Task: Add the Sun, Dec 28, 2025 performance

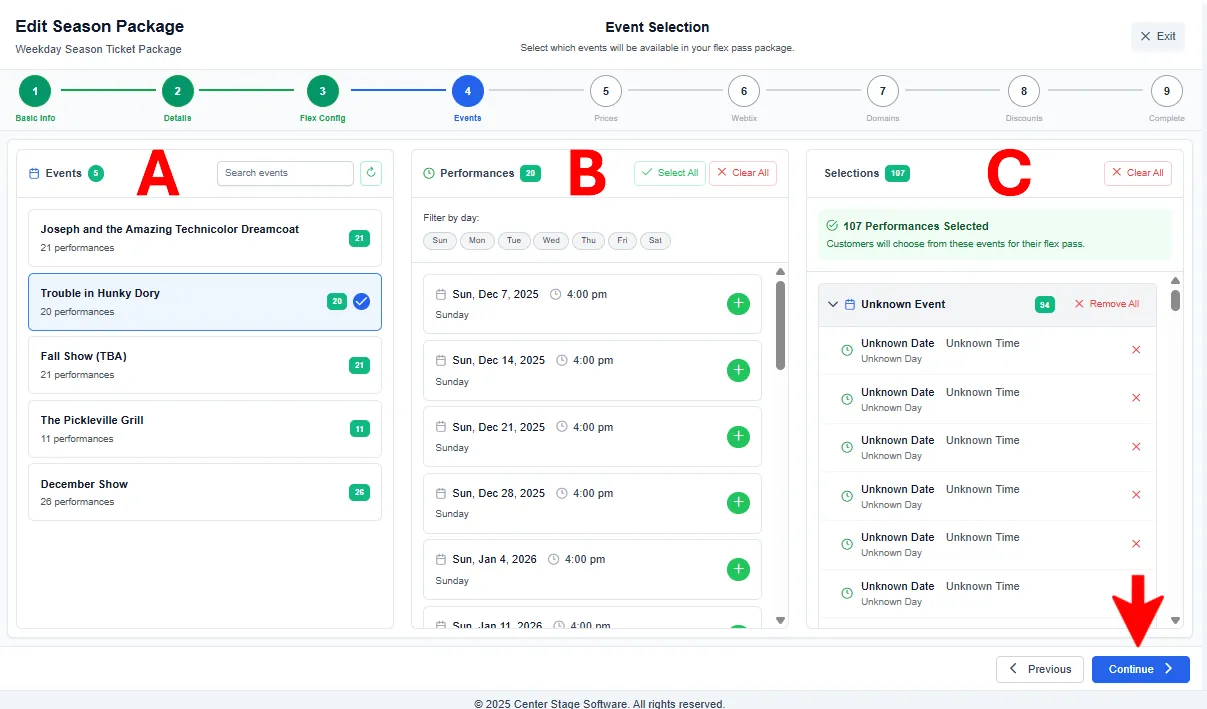Action: 738,503
